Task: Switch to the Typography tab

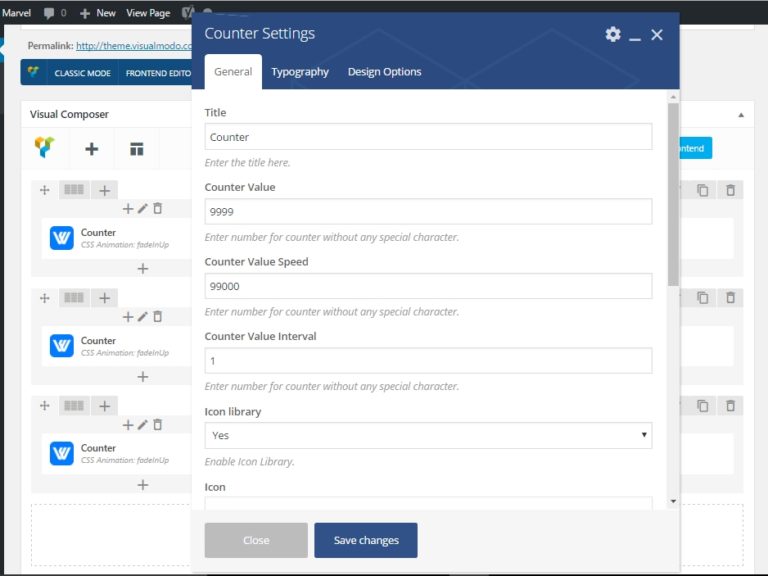Action: [300, 72]
